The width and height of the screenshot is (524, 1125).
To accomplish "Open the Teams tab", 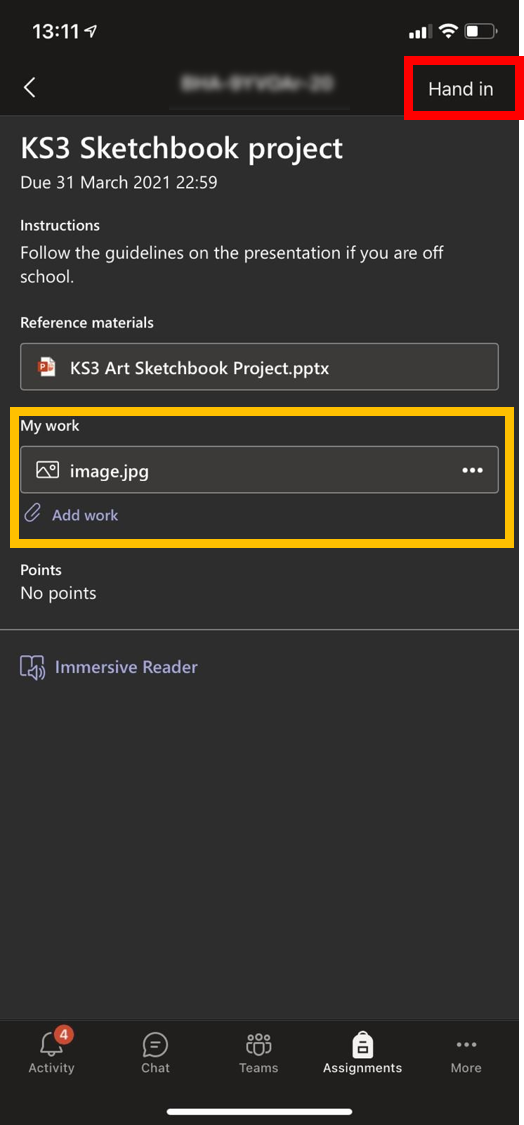I will click(258, 1053).
